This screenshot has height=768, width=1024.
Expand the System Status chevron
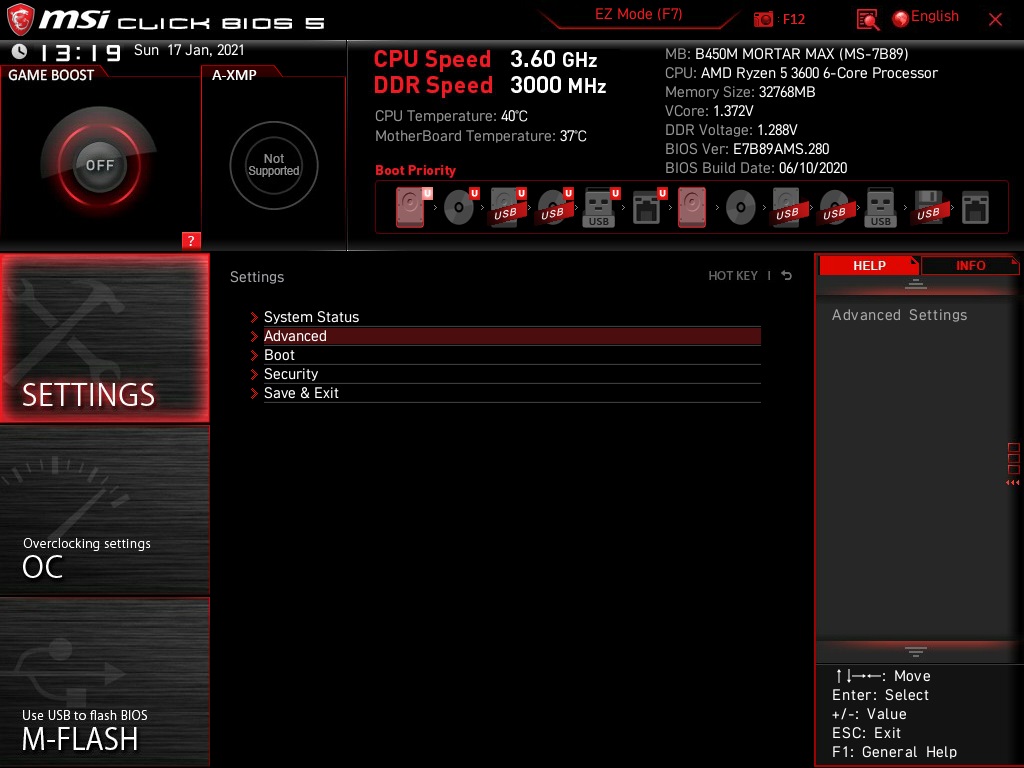[x=254, y=317]
